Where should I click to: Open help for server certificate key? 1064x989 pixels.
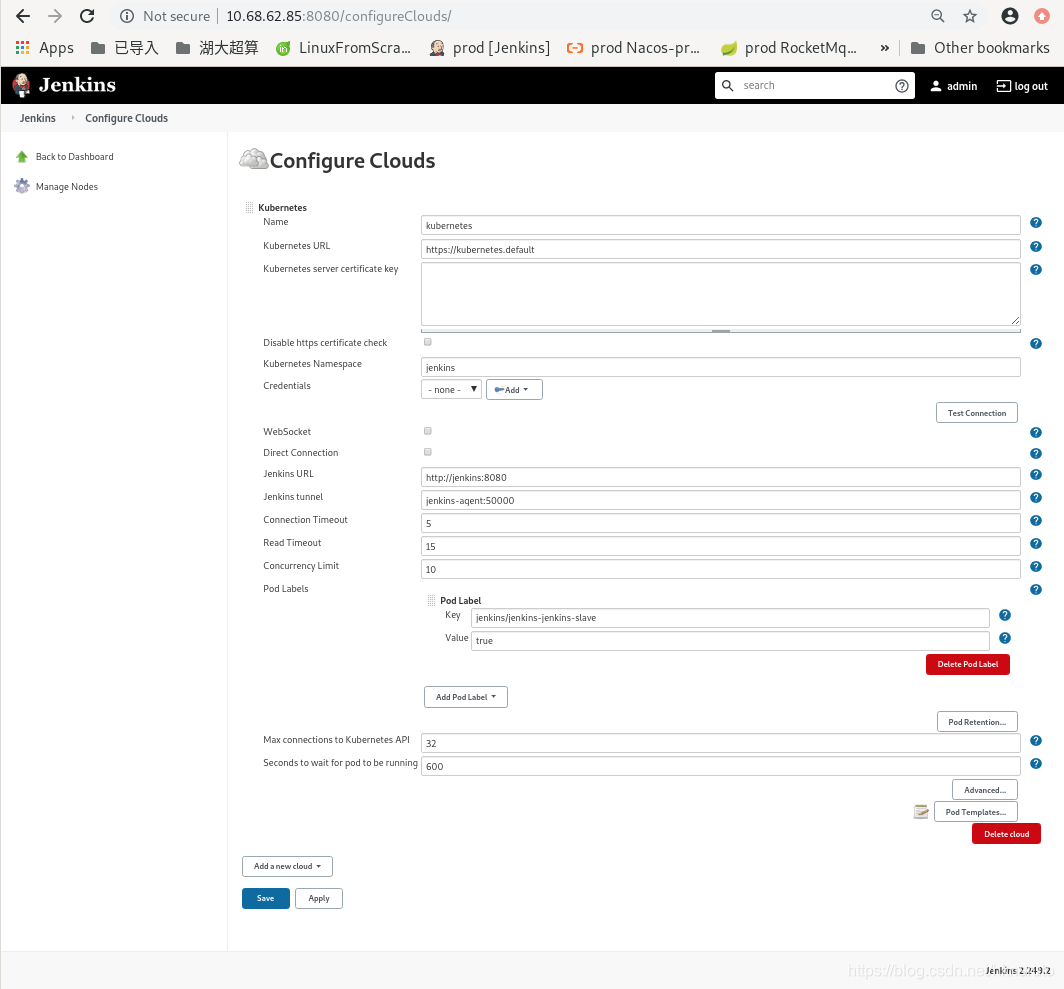(x=1036, y=269)
